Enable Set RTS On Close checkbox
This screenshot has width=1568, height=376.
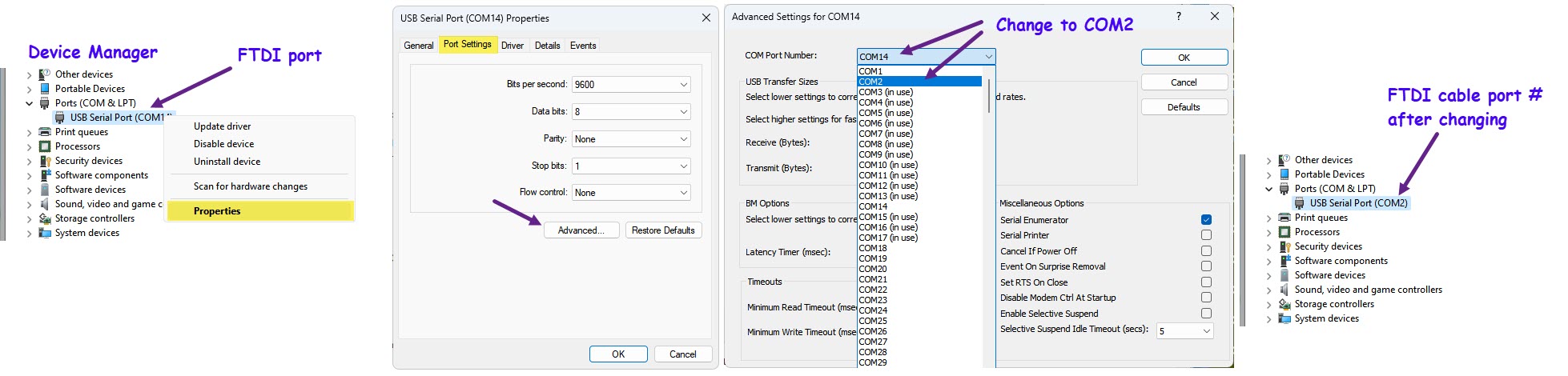(x=1206, y=282)
